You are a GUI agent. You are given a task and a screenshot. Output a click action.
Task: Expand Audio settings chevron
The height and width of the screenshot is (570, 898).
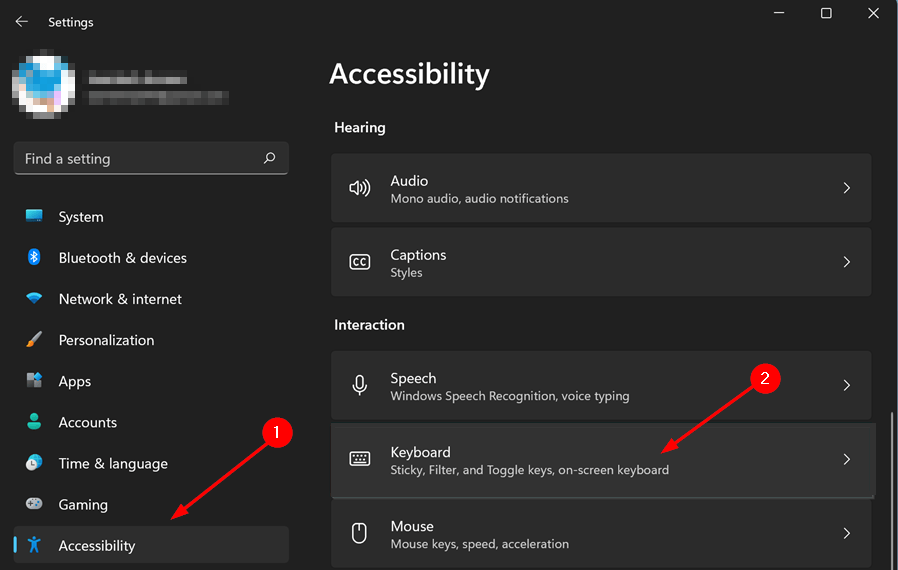846,188
